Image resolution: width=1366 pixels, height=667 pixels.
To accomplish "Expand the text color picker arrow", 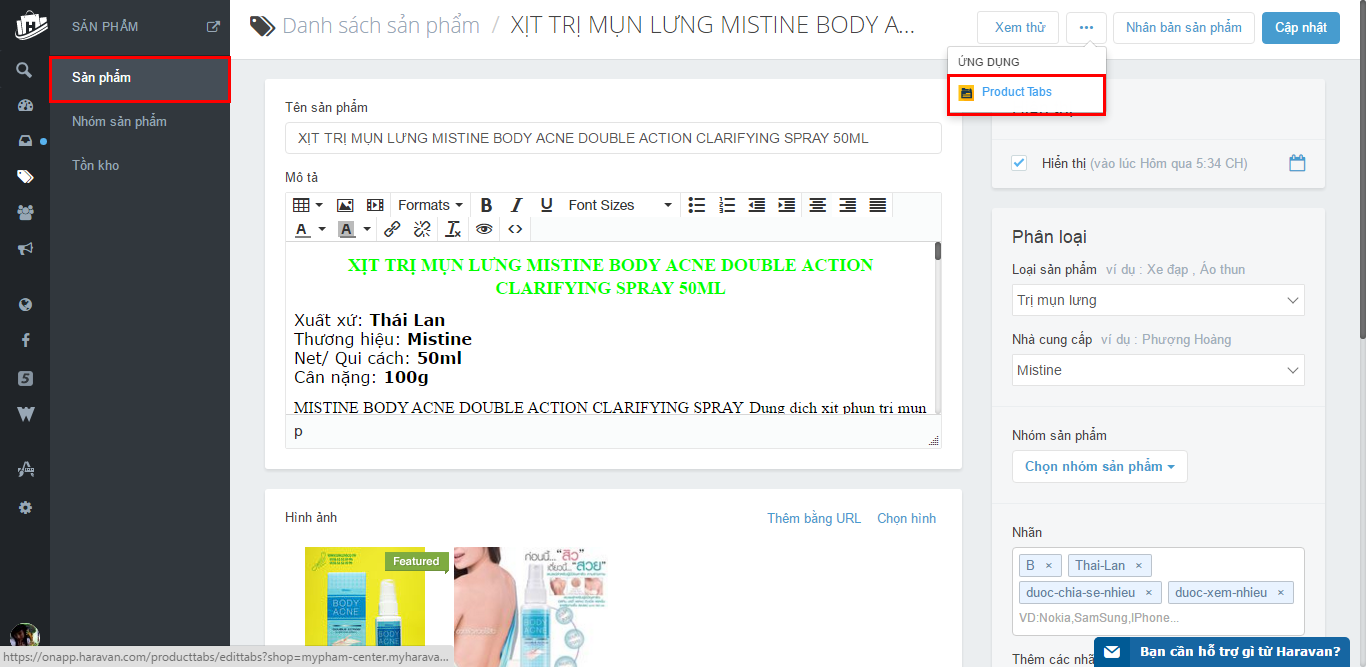I will tap(322, 229).
